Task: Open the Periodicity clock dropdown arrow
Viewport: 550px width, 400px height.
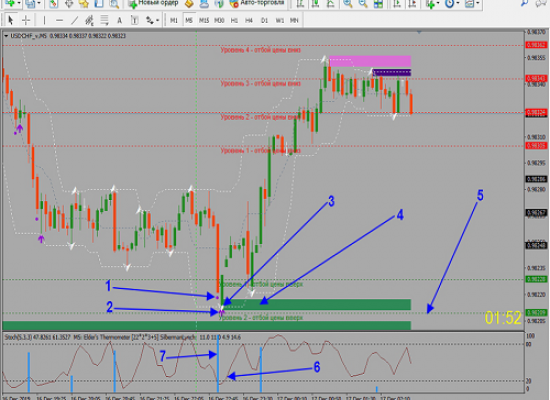Action: pyautogui.click(x=458, y=4)
